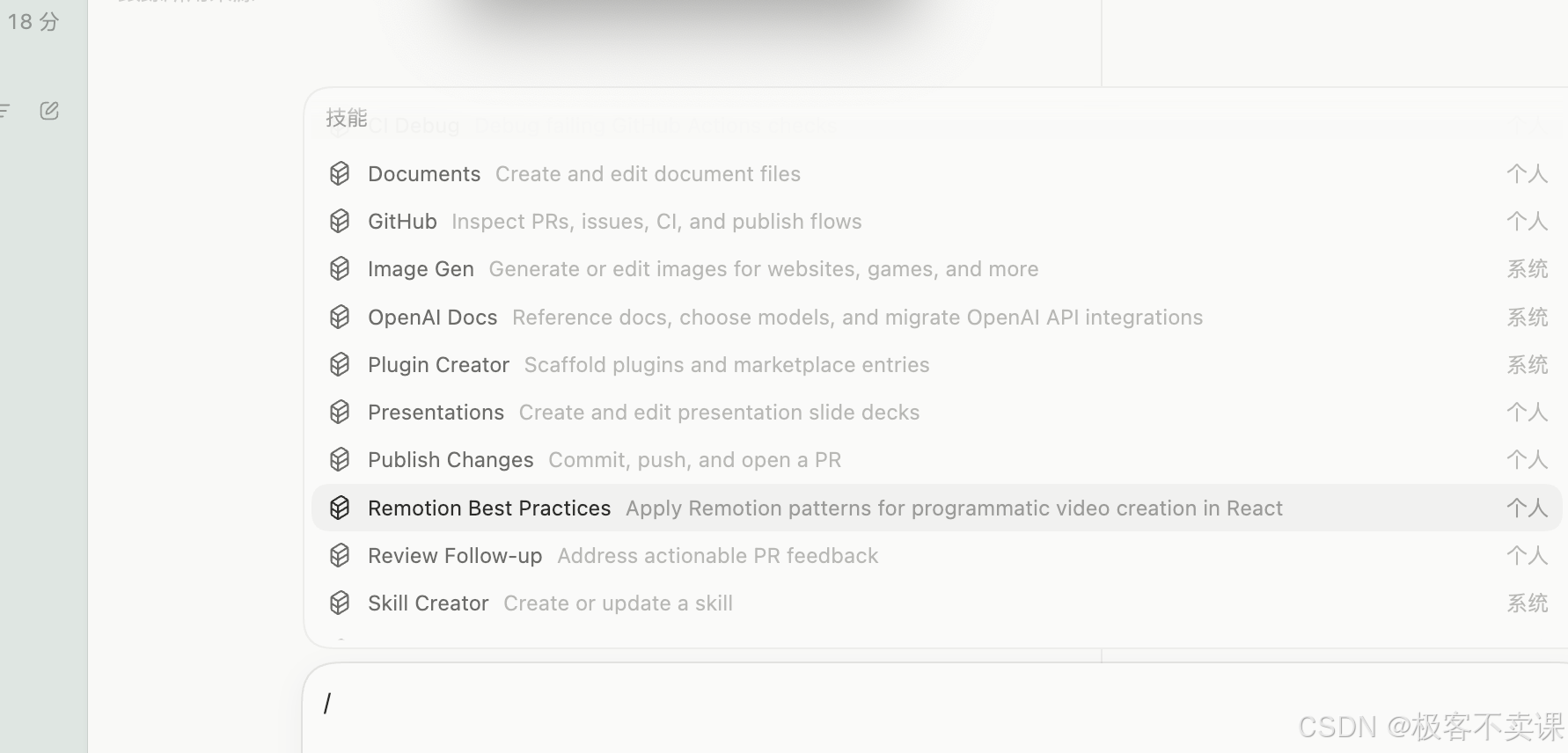Select the Presentations skill name
Image resolution: width=1568 pixels, height=753 pixels.
(x=436, y=412)
